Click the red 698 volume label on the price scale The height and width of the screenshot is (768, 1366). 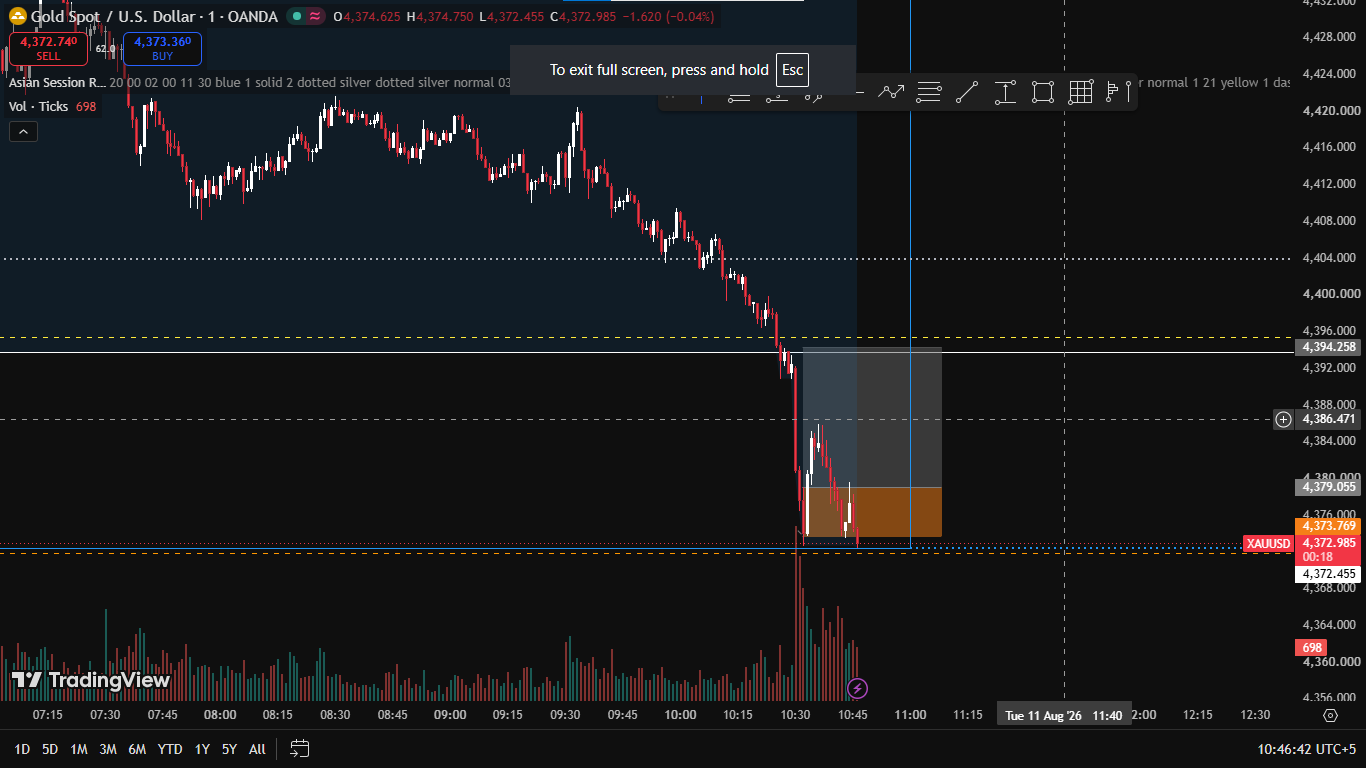point(1312,648)
